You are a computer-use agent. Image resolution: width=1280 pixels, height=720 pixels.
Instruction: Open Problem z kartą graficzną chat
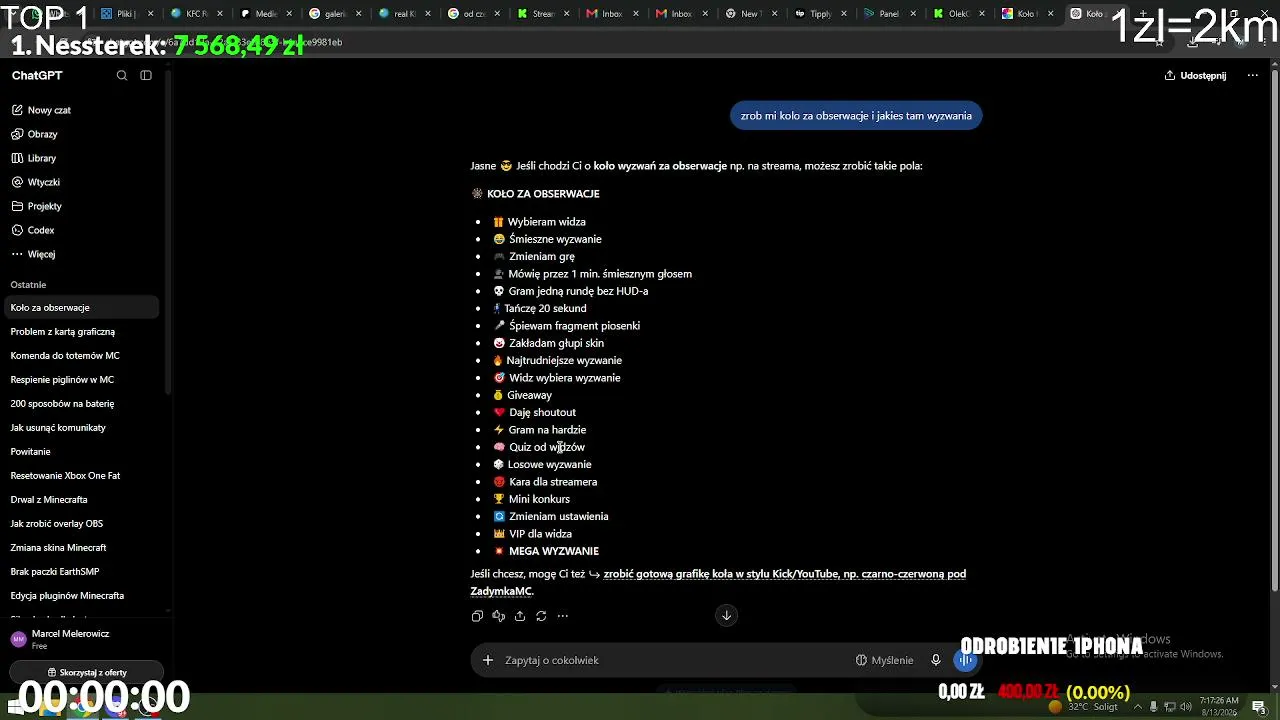(82, 332)
